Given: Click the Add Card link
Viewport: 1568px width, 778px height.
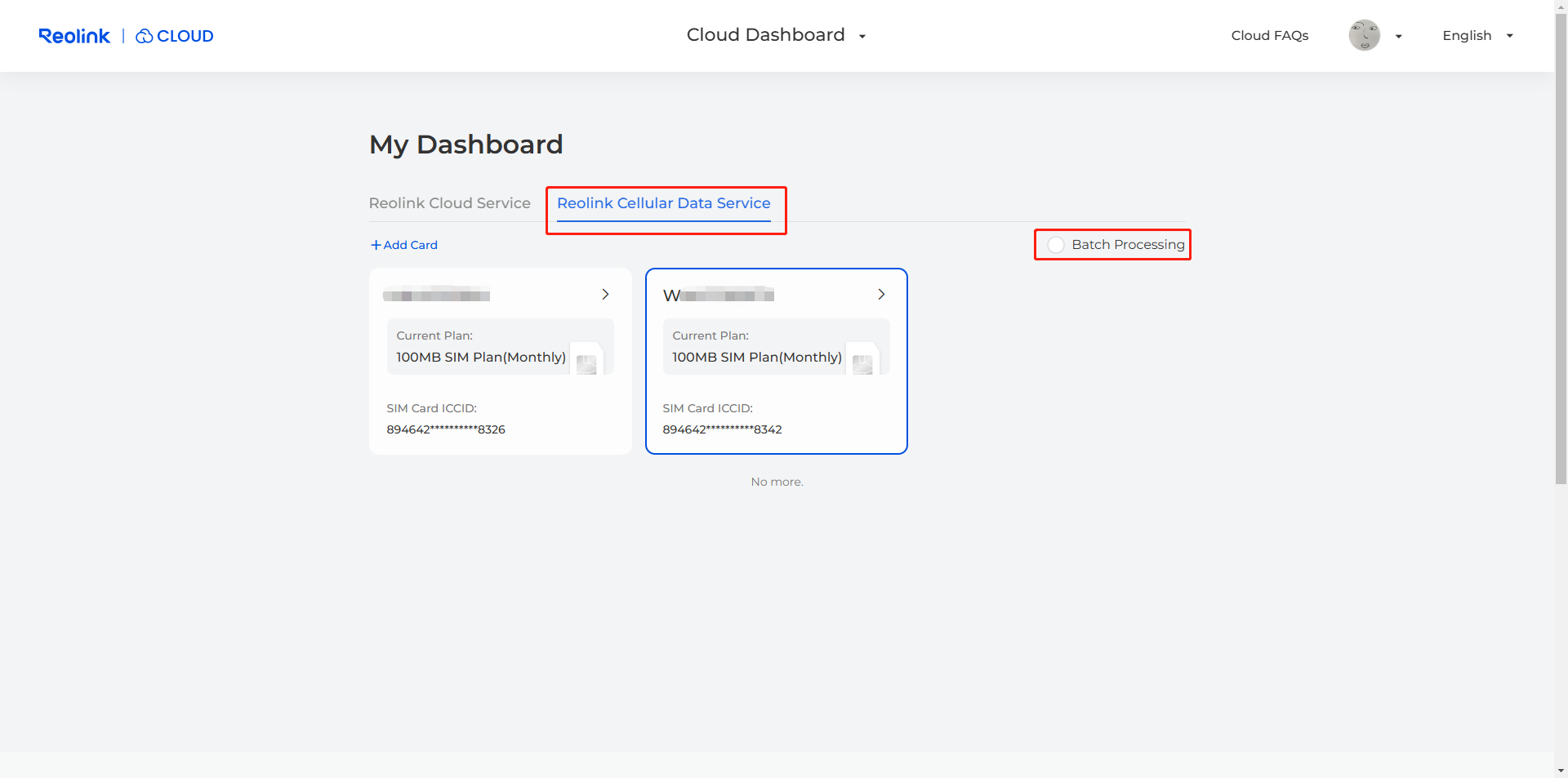Looking at the screenshot, I should pos(404,245).
